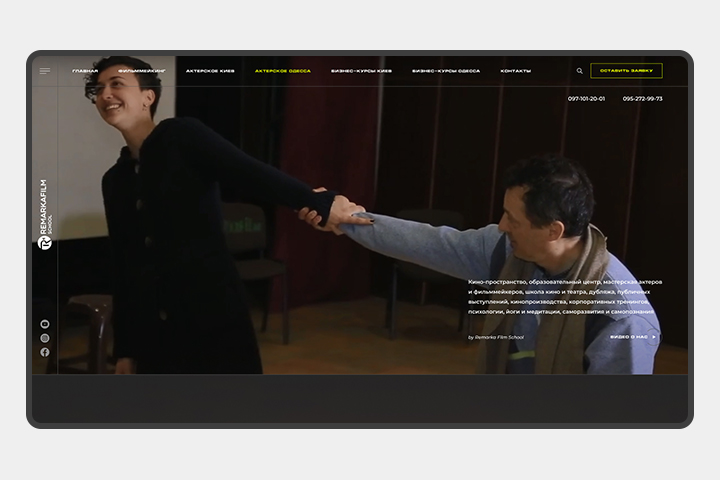Screen dimensions: 720x480
Task: Click the Remarkafilm School logo
Action: coord(45,215)
